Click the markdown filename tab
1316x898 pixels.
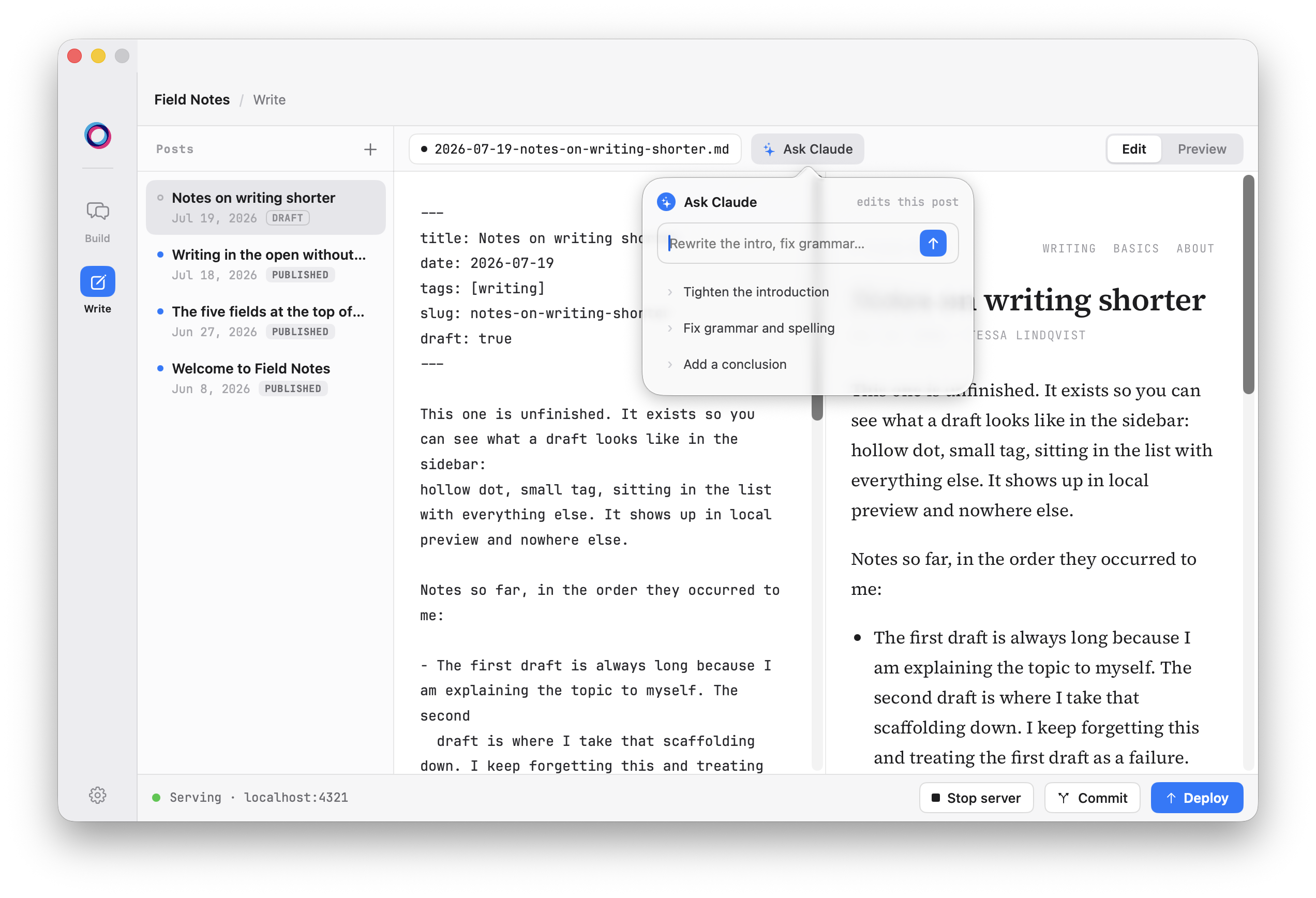575,149
